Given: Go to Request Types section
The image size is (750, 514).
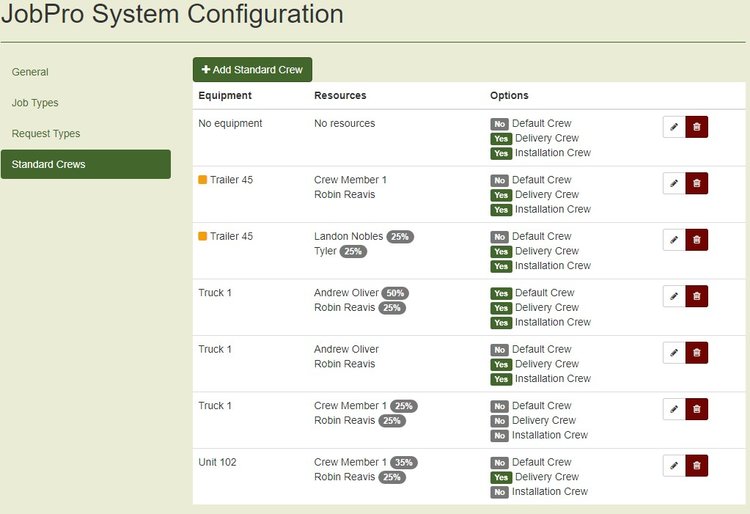Looking at the screenshot, I should pos(46,134).
